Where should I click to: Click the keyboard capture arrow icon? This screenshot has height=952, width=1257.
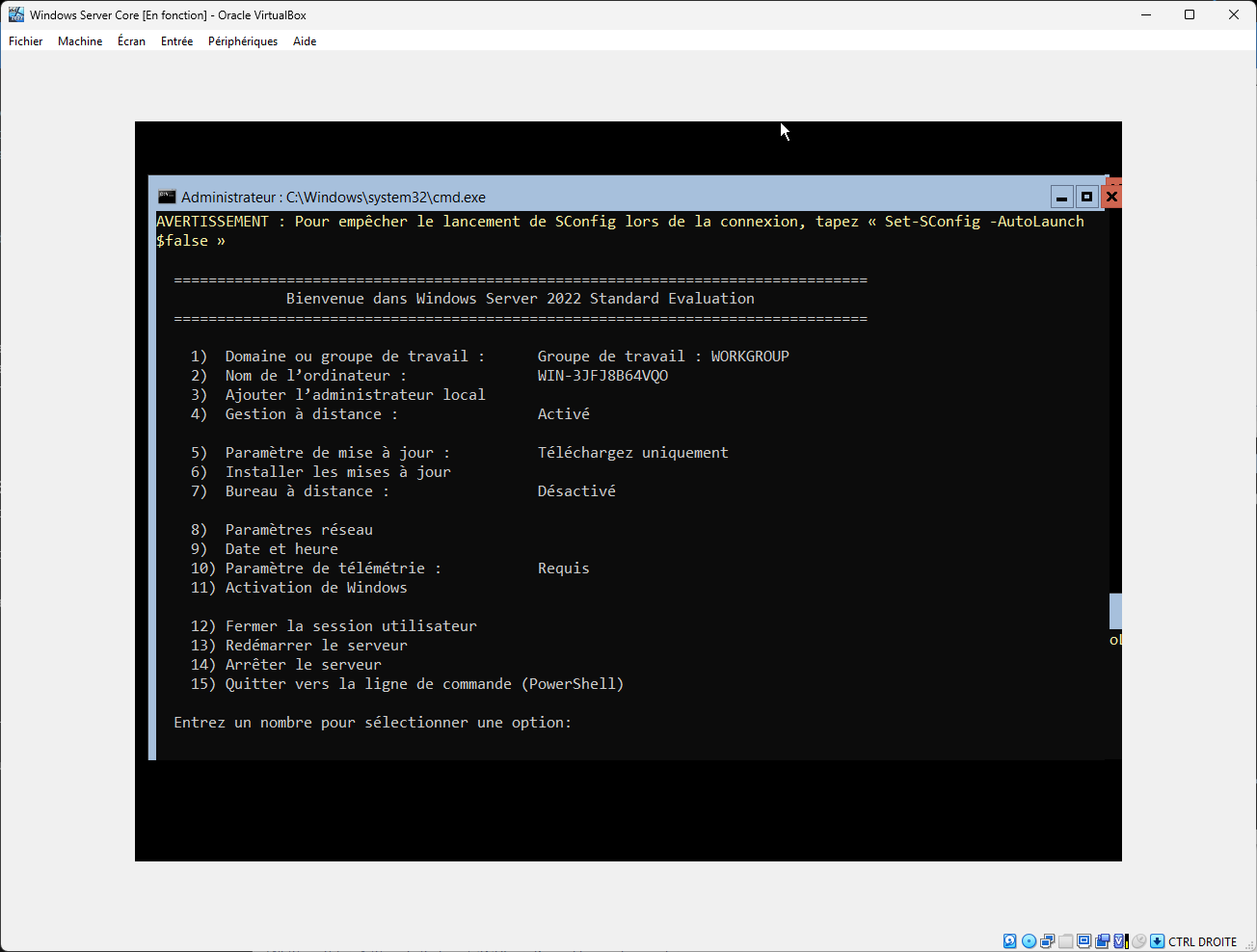tap(1157, 941)
